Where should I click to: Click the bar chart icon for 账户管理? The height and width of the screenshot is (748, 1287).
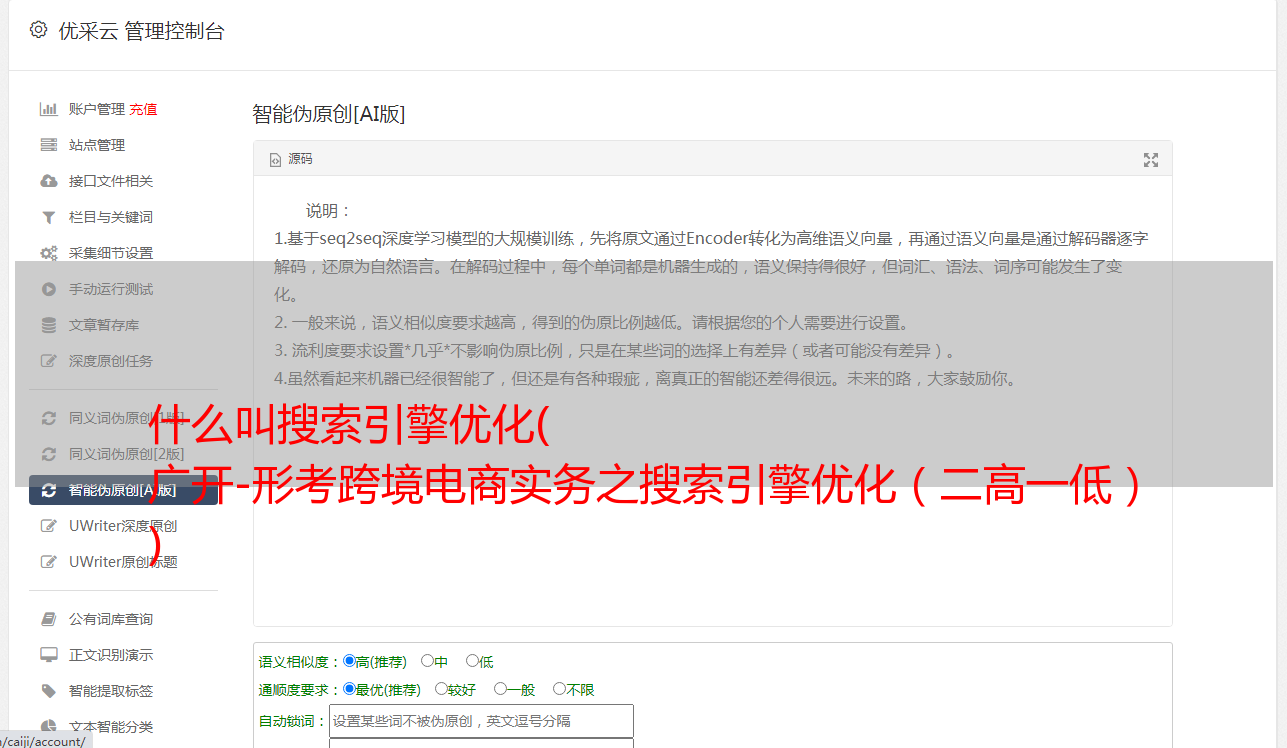48,109
